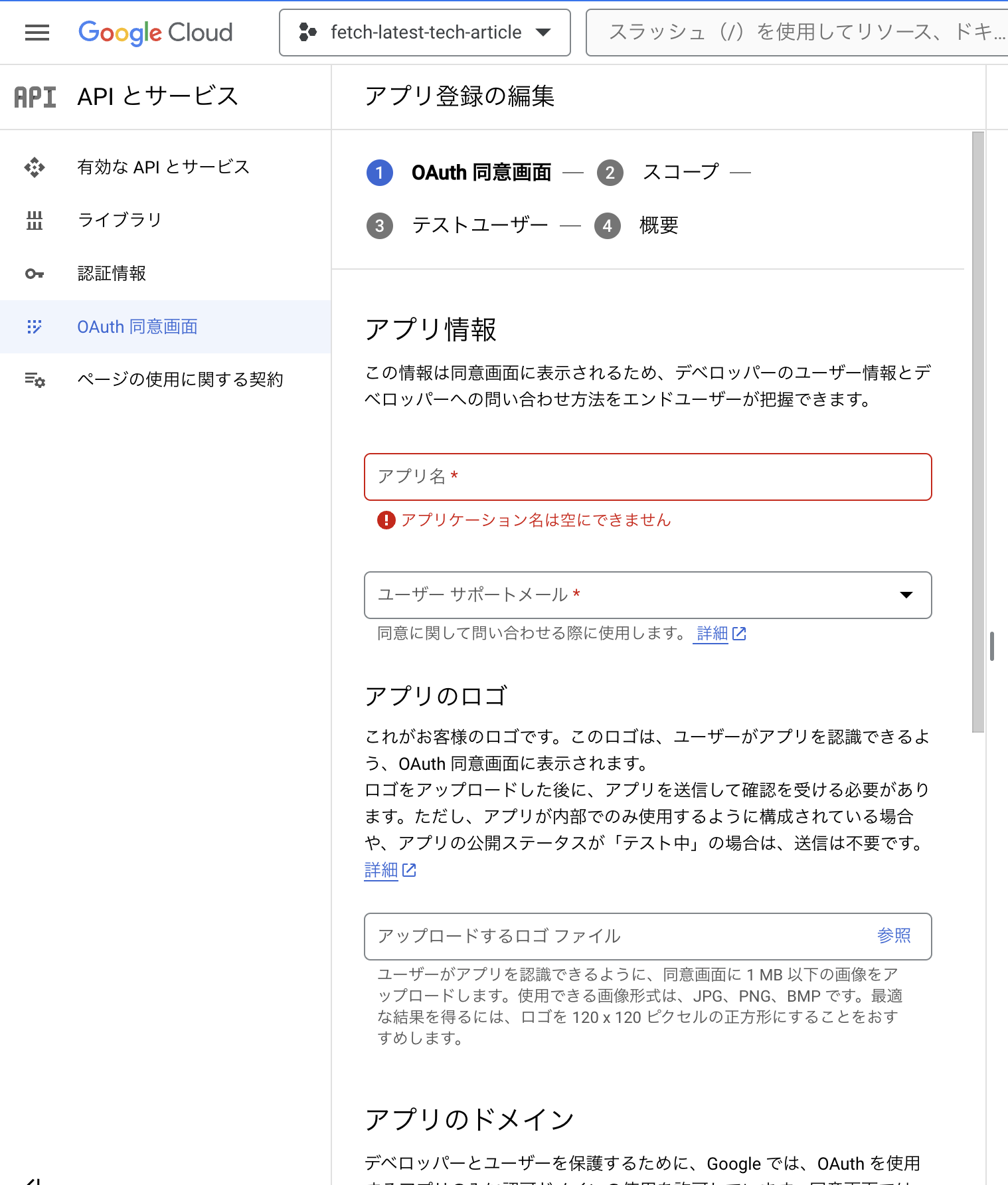
Task: Open the hamburger navigation menu
Action: tap(37, 33)
